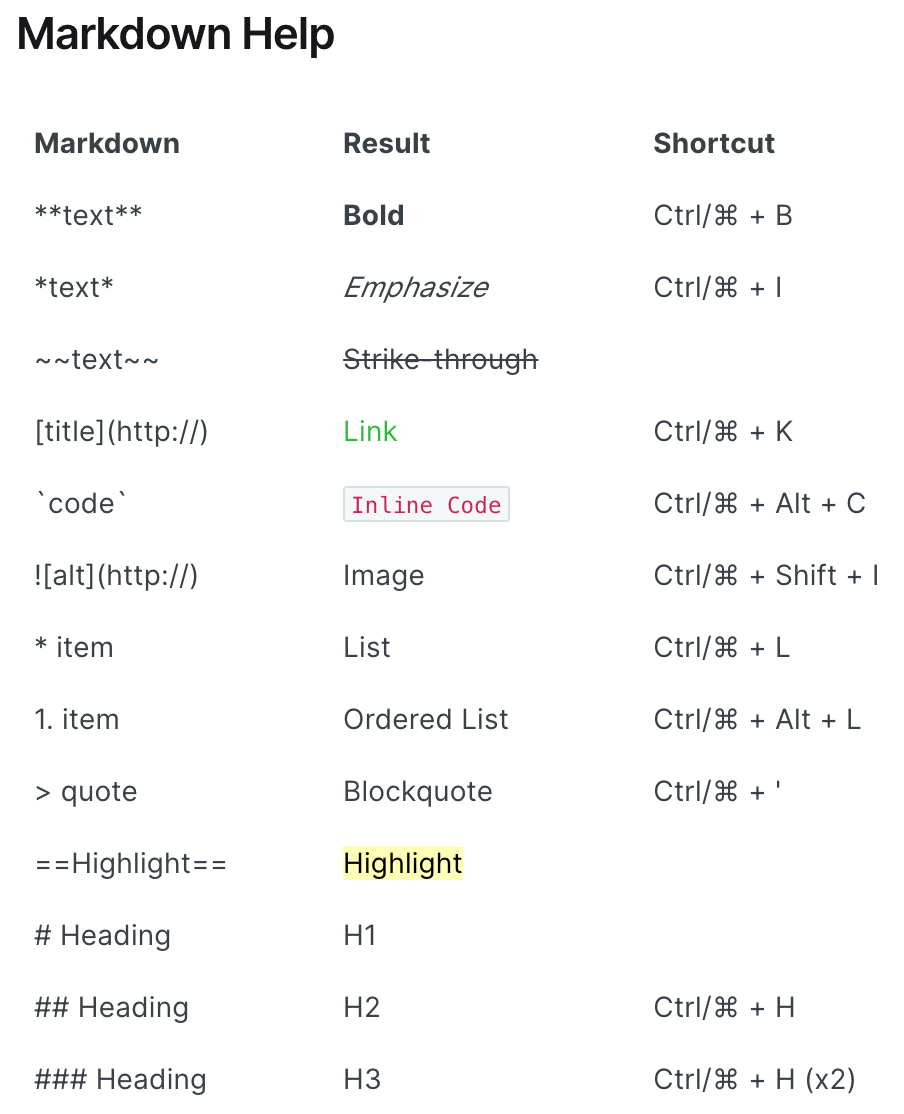This screenshot has height=1114, width=904.
Task: Click the ==Highlight== markdown syntax
Action: click(131, 864)
